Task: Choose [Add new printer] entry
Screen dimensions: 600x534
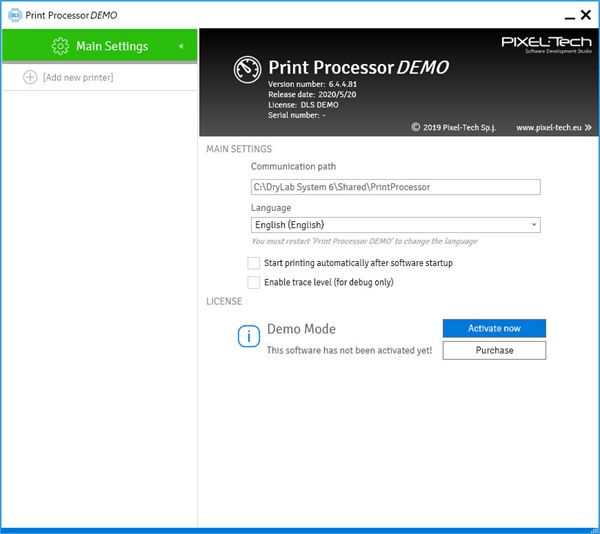Action: pyautogui.click(x=99, y=77)
